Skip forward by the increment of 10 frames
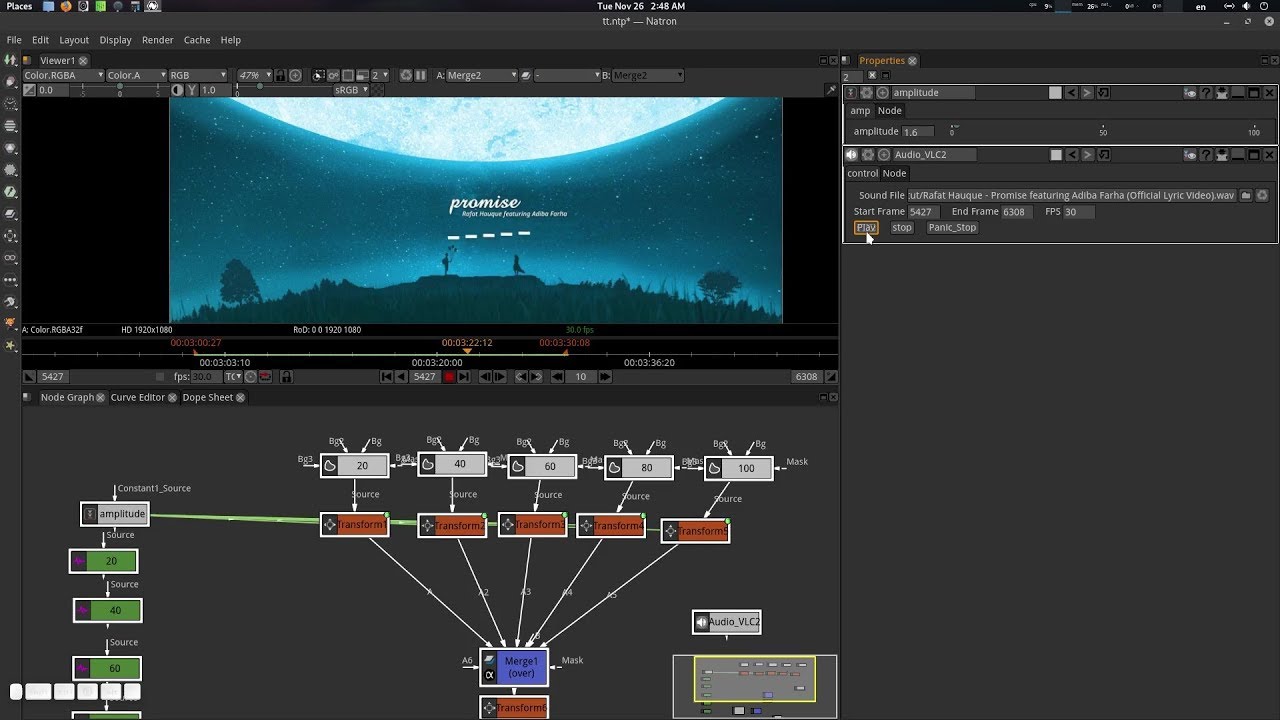Image resolution: width=1280 pixels, height=720 pixels. (605, 377)
